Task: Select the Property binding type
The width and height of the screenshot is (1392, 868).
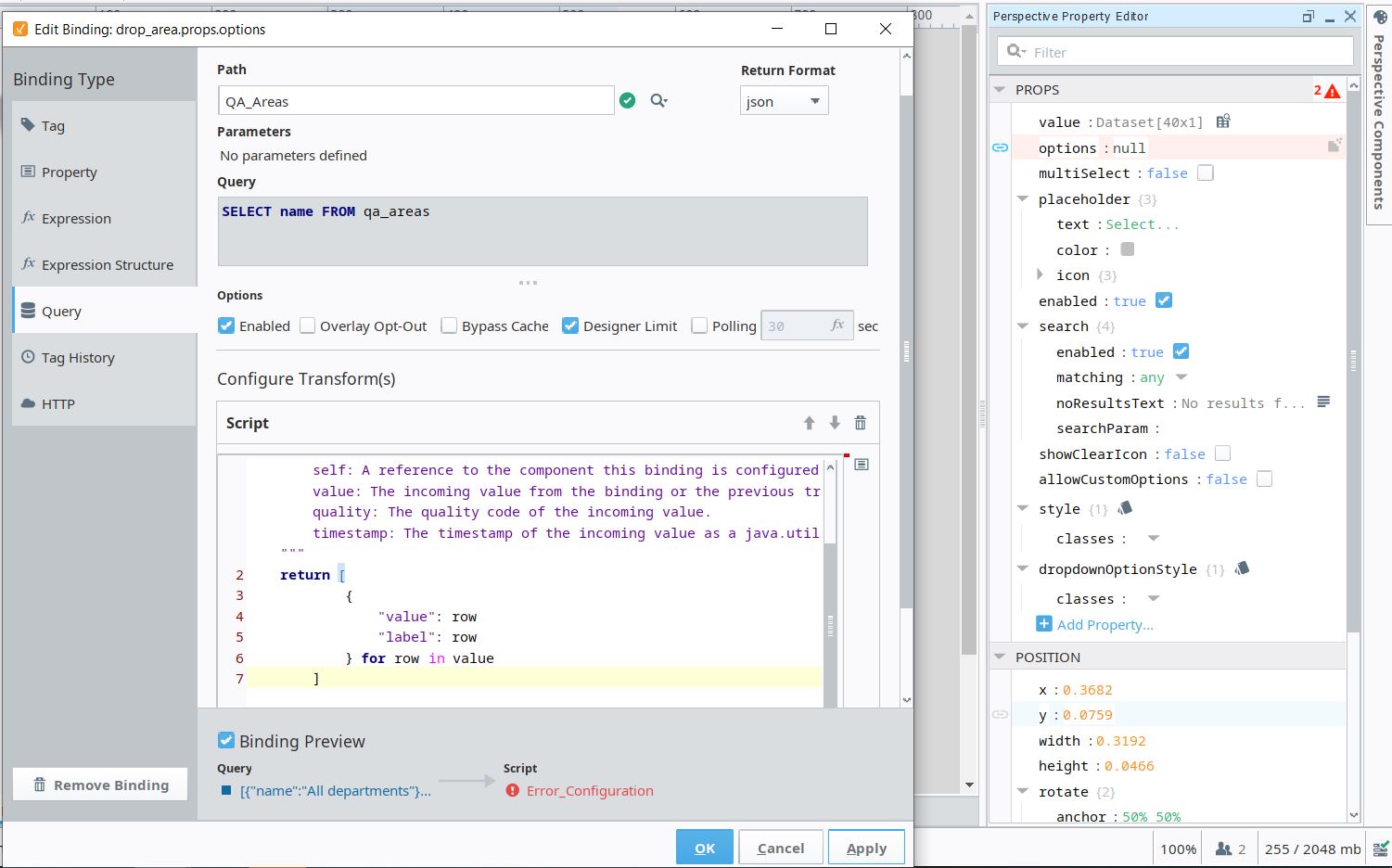Action: coord(104,172)
